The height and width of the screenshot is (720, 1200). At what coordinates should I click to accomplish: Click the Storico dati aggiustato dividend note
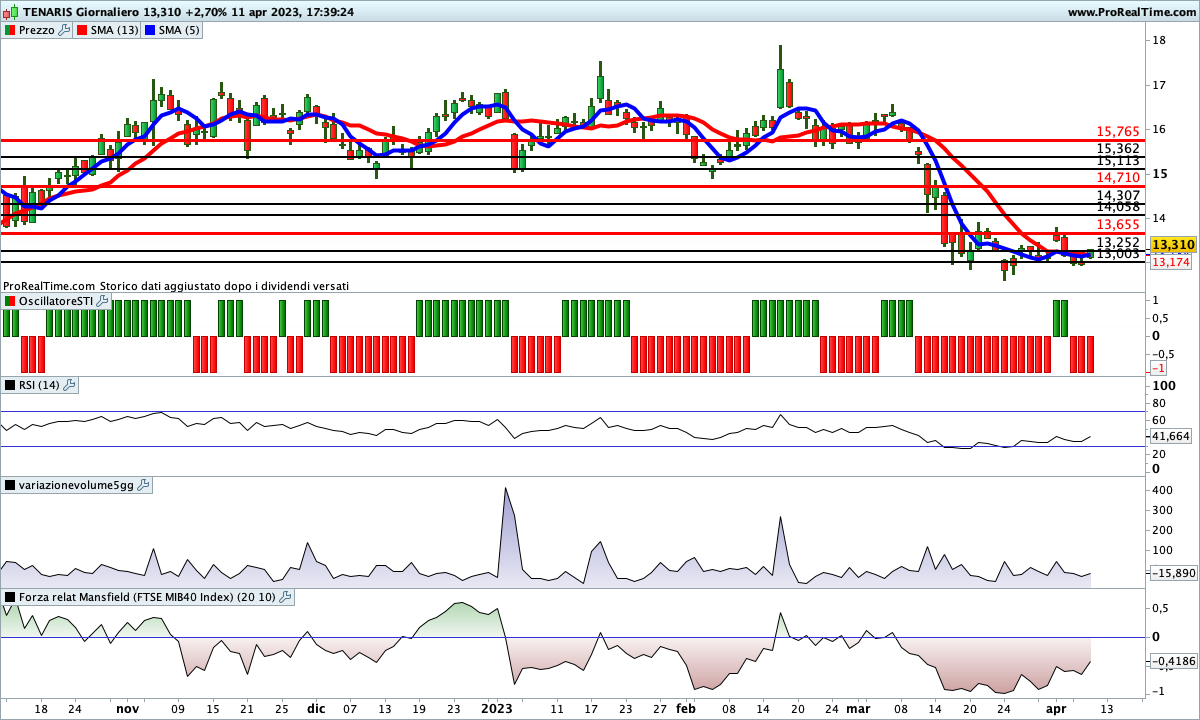click(x=224, y=286)
